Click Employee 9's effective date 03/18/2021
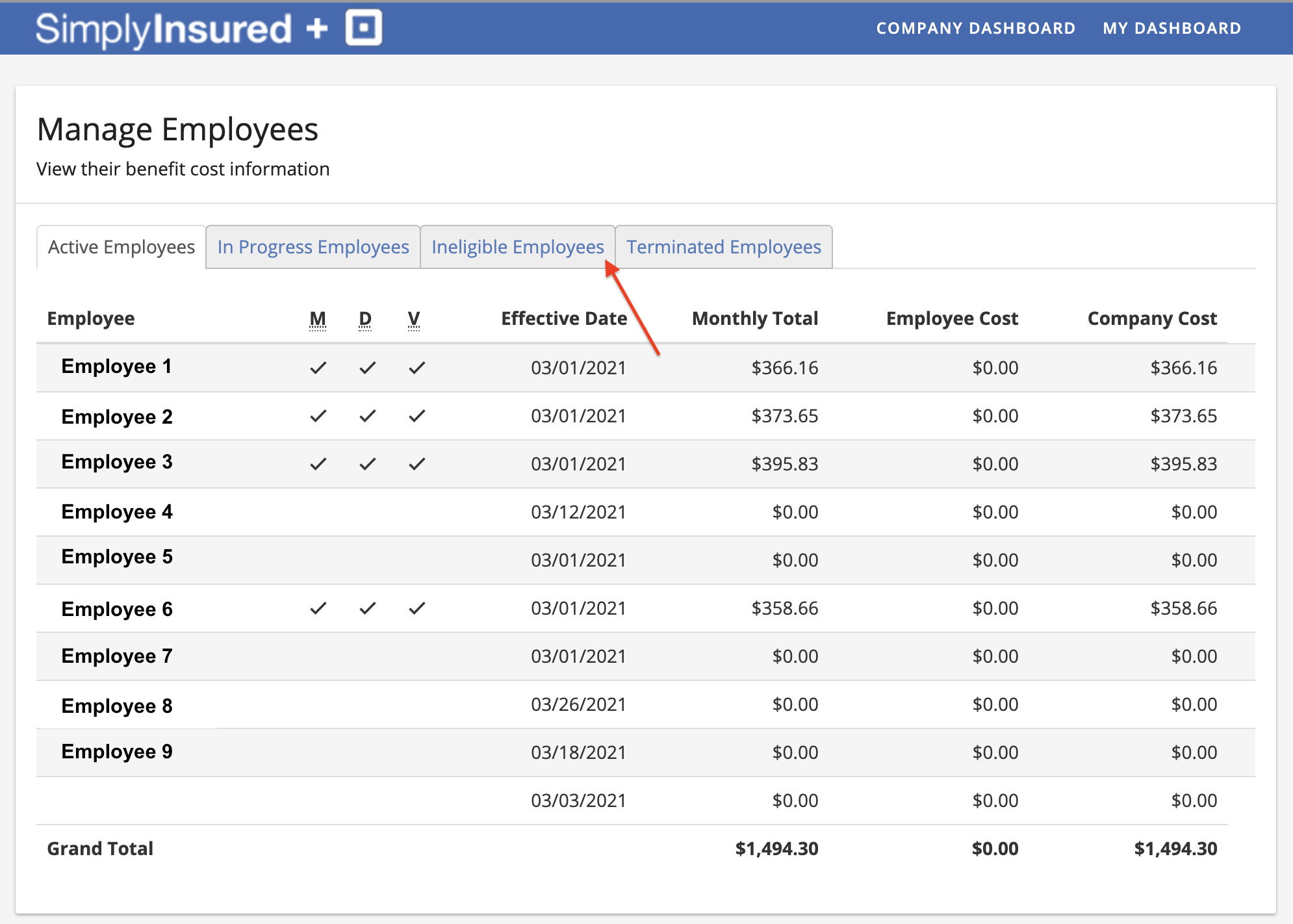The image size is (1293, 924). click(578, 752)
